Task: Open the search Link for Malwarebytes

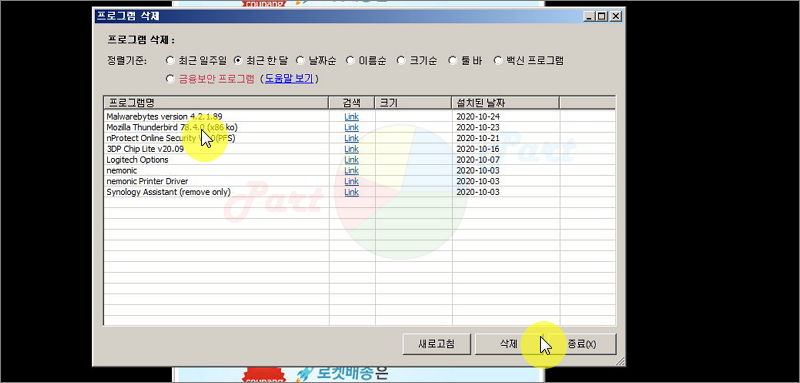Action: (352, 116)
